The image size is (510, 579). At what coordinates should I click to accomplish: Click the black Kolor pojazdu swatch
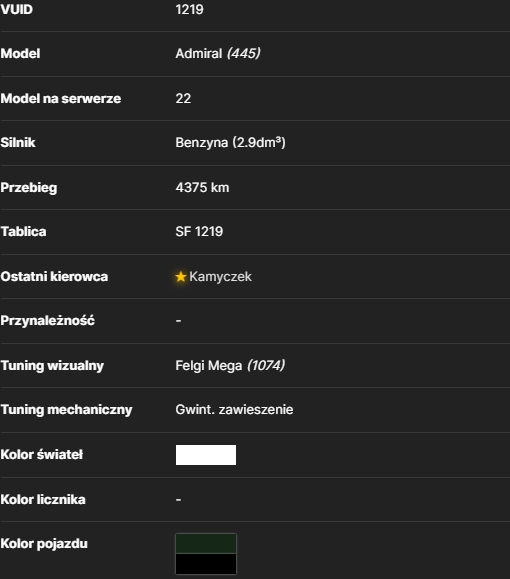pos(206,564)
